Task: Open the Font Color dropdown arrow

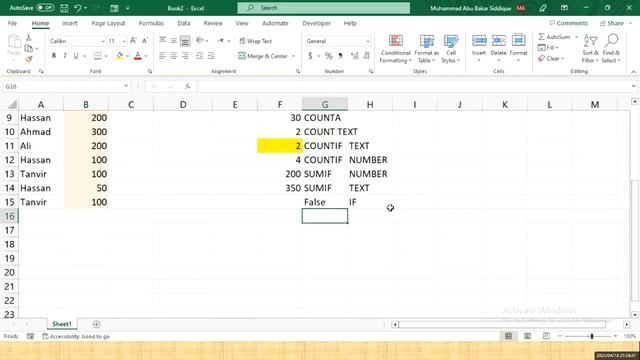Action: click(146, 56)
